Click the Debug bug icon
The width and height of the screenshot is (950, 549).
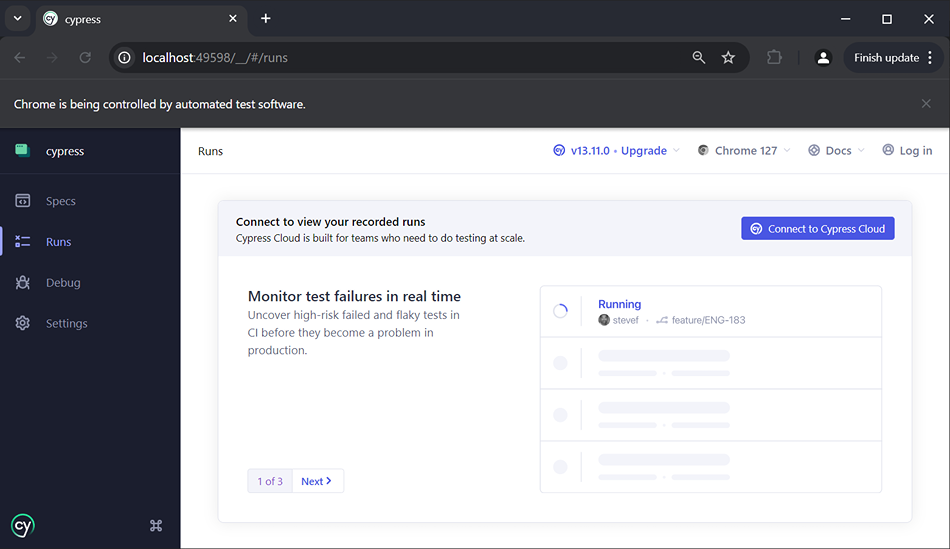[x=23, y=283]
